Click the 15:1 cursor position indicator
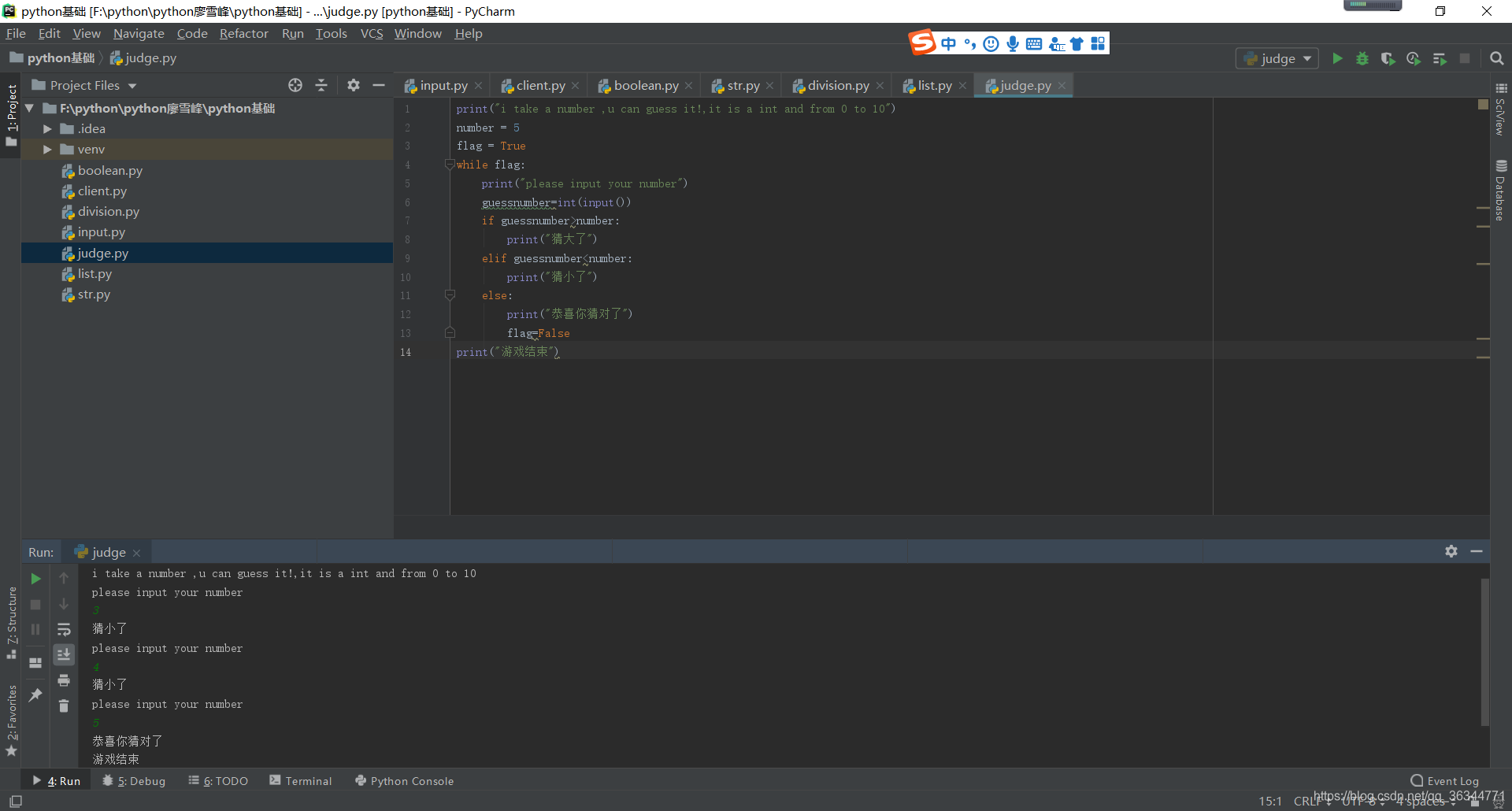The width and height of the screenshot is (1512, 811). click(1270, 801)
